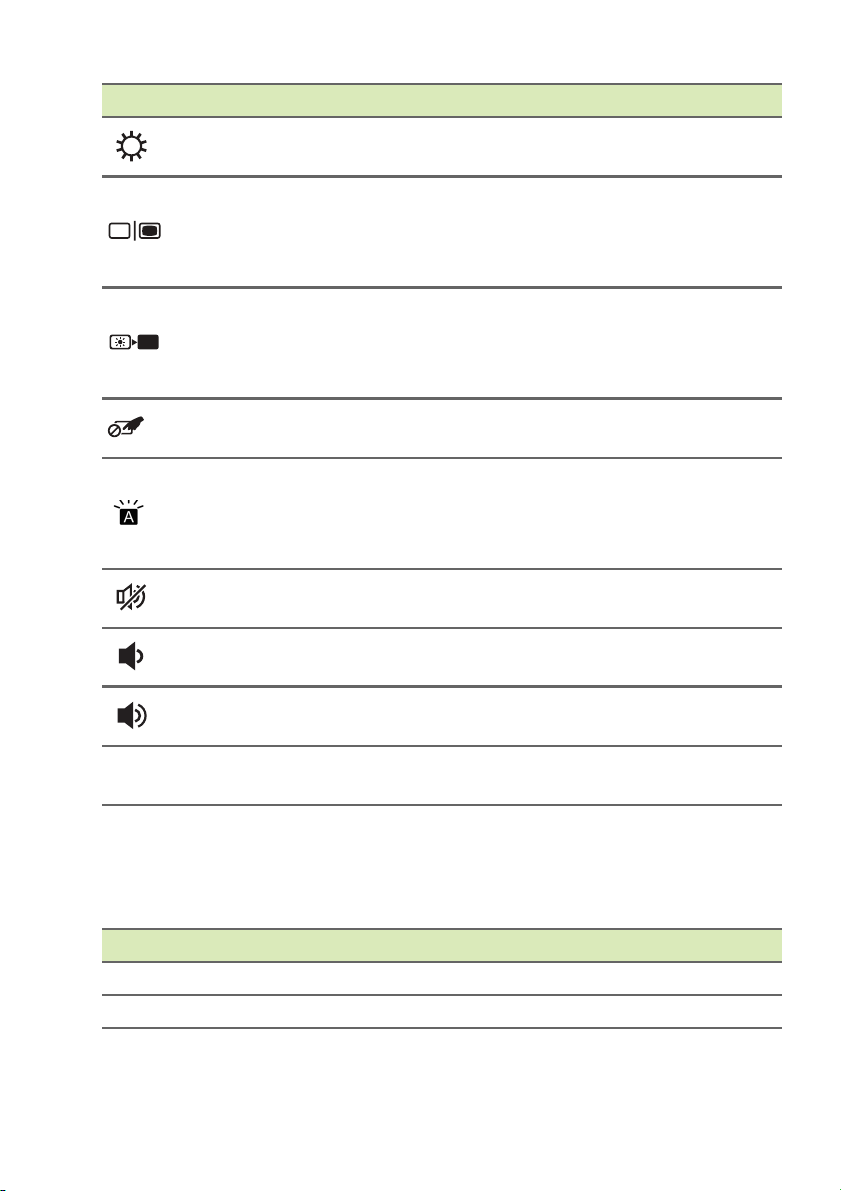Select the second blank row of lower table

pos(442,1012)
